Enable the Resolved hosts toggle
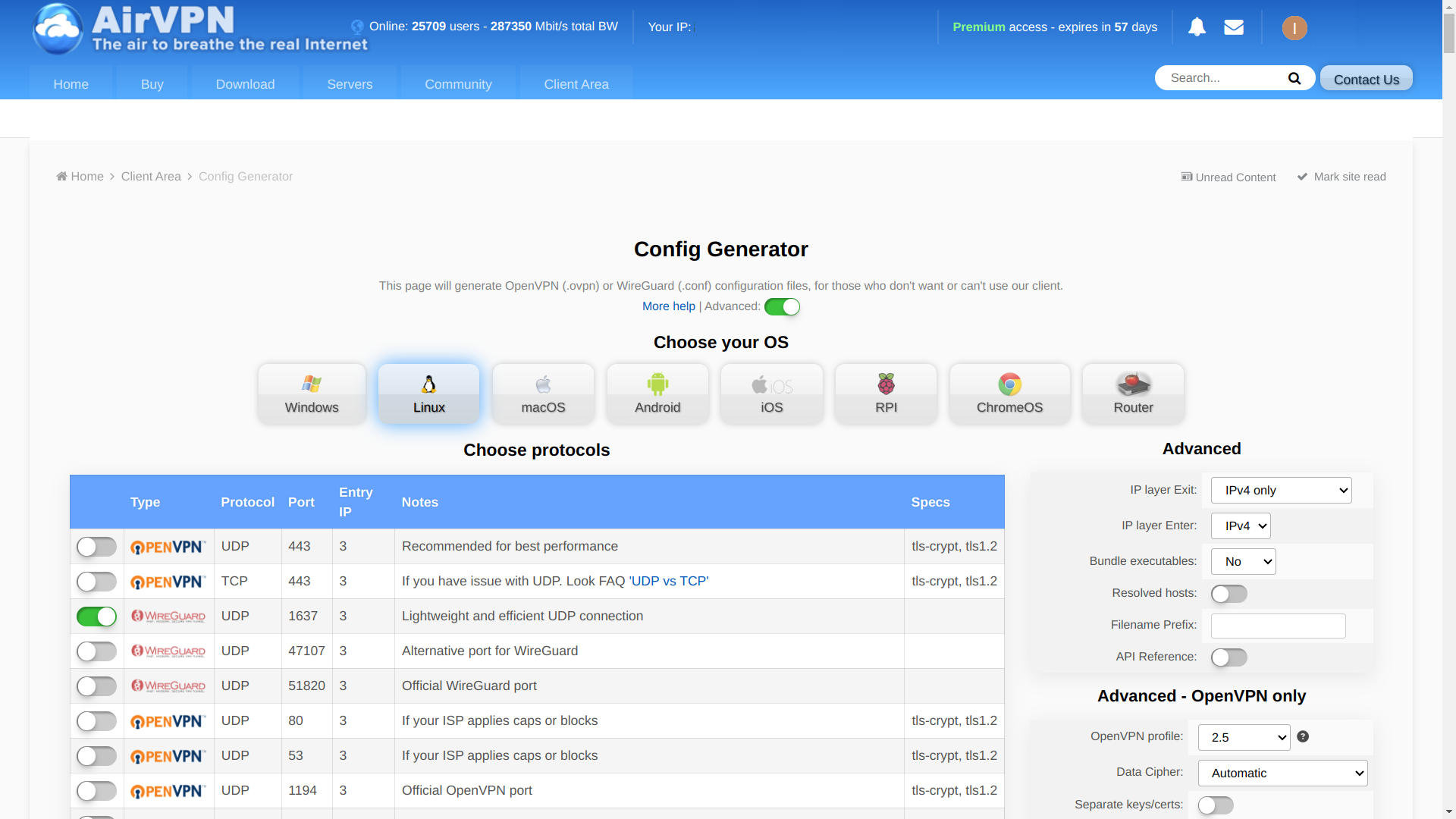Viewport: 1456px width, 819px height. point(1228,593)
